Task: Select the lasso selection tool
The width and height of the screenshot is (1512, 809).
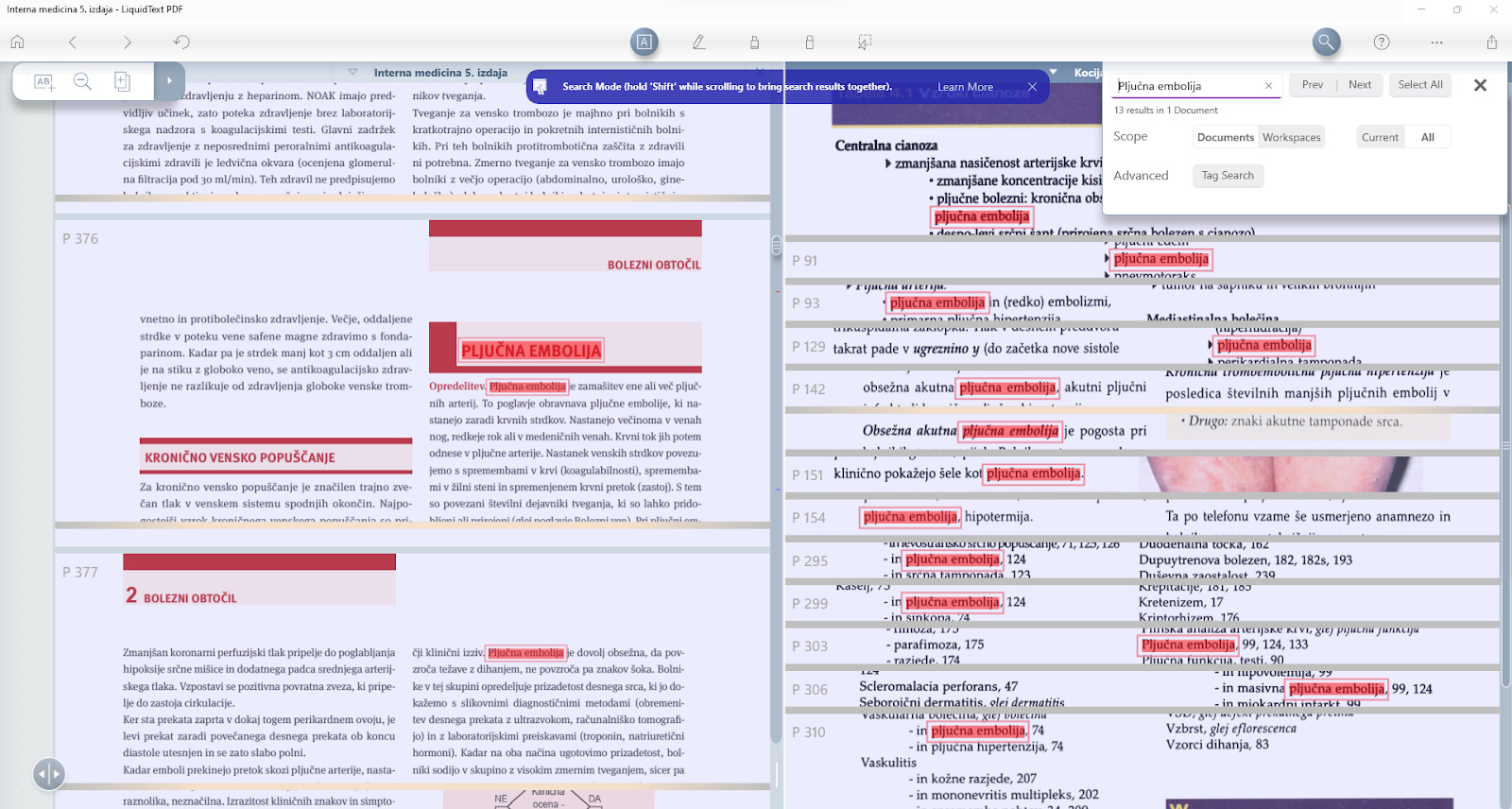Action: (x=865, y=42)
